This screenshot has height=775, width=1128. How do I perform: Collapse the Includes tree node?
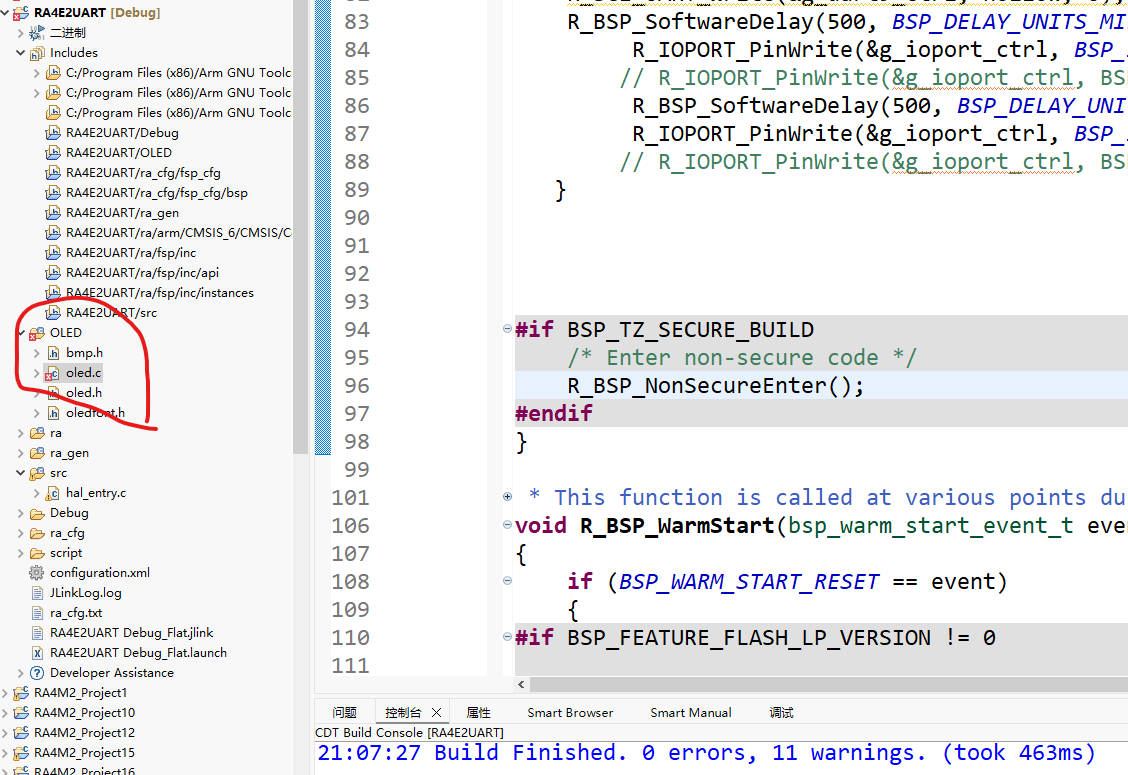tap(20, 53)
